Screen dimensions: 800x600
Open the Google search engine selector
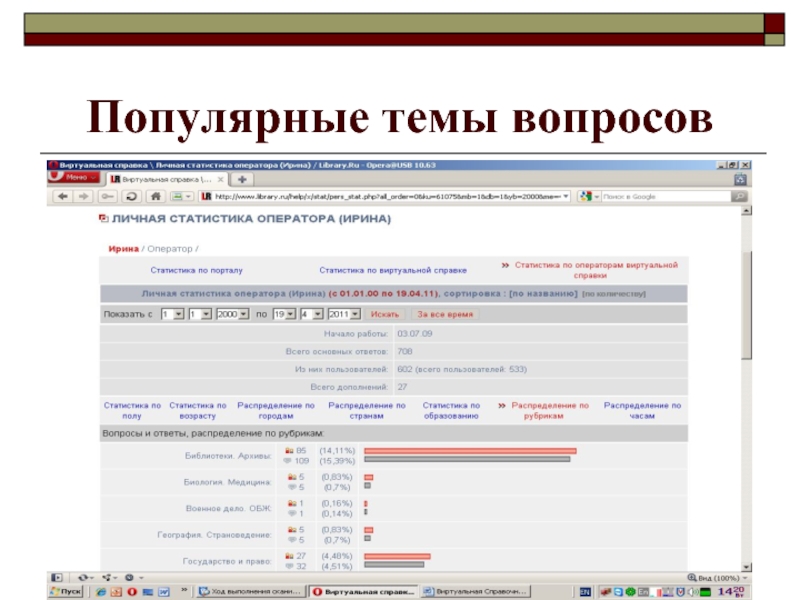point(589,196)
